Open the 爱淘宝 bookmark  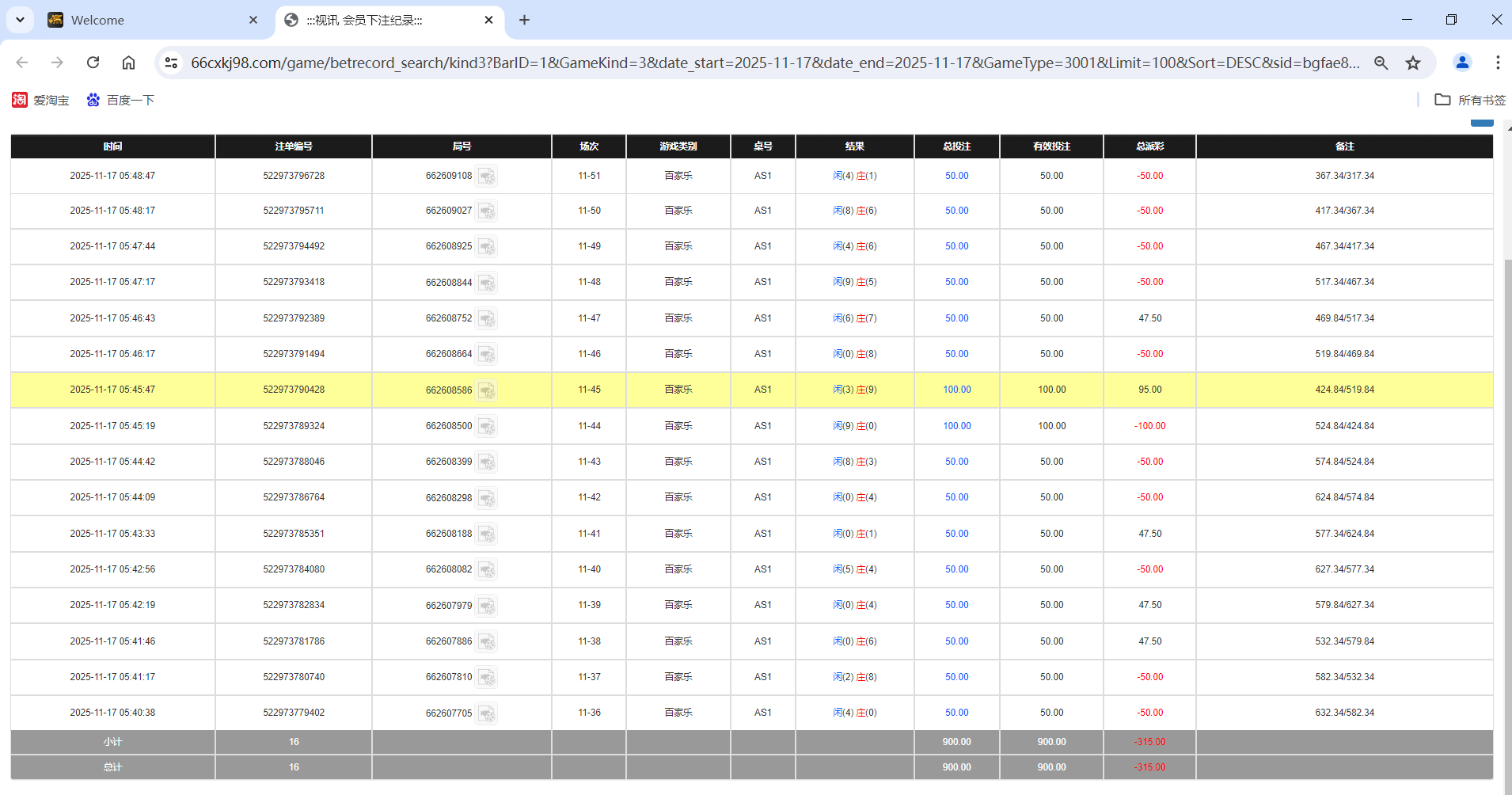click(41, 100)
